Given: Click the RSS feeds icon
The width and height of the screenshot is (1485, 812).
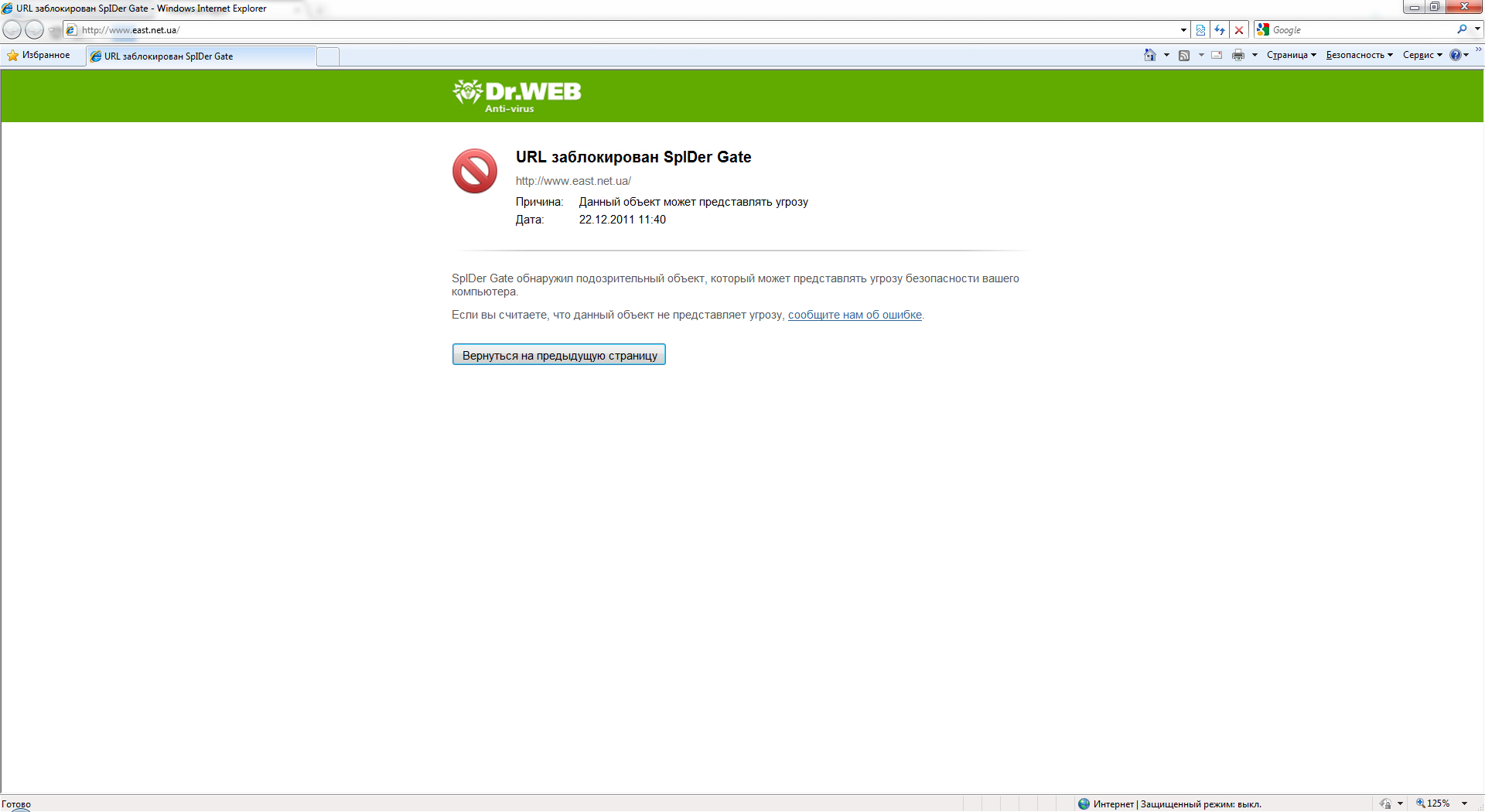Looking at the screenshot, I should (1184, 55).
